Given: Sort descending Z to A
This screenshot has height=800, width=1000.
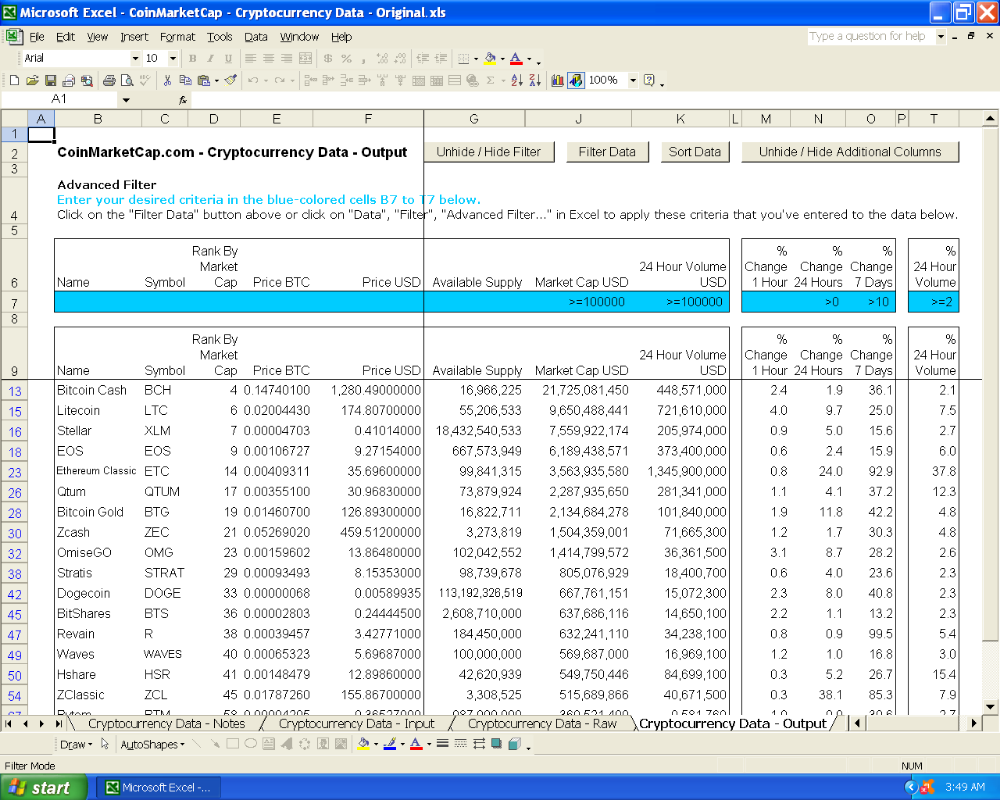Looking at the screenshot, I should (x=534, y=80).
